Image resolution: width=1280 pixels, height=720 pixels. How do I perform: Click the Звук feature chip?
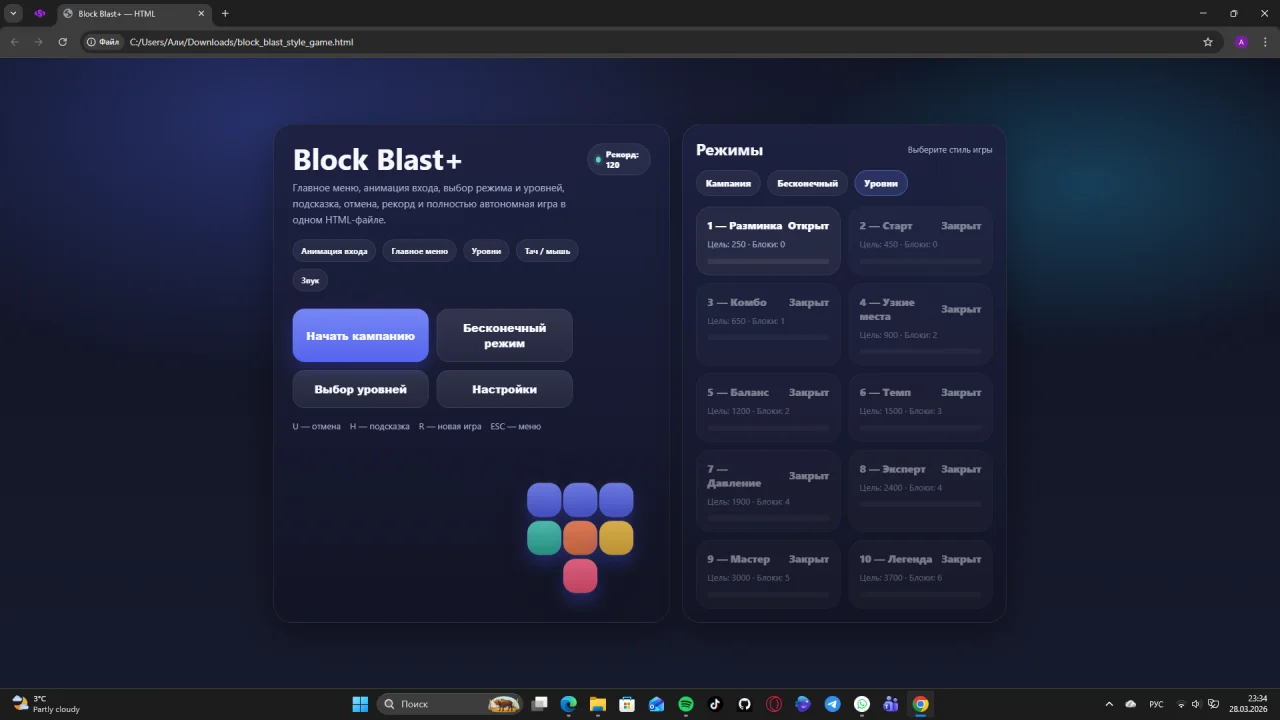310,280
